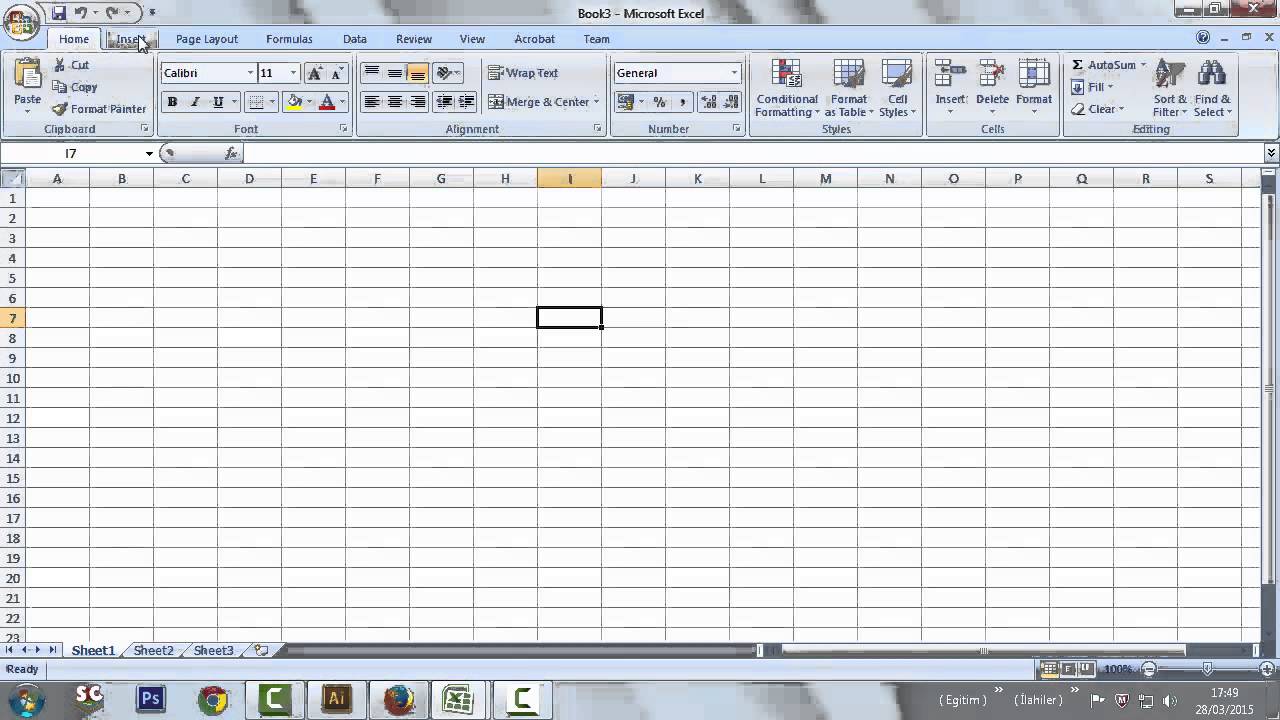Open the Font name dropdown

coord(250,72)
